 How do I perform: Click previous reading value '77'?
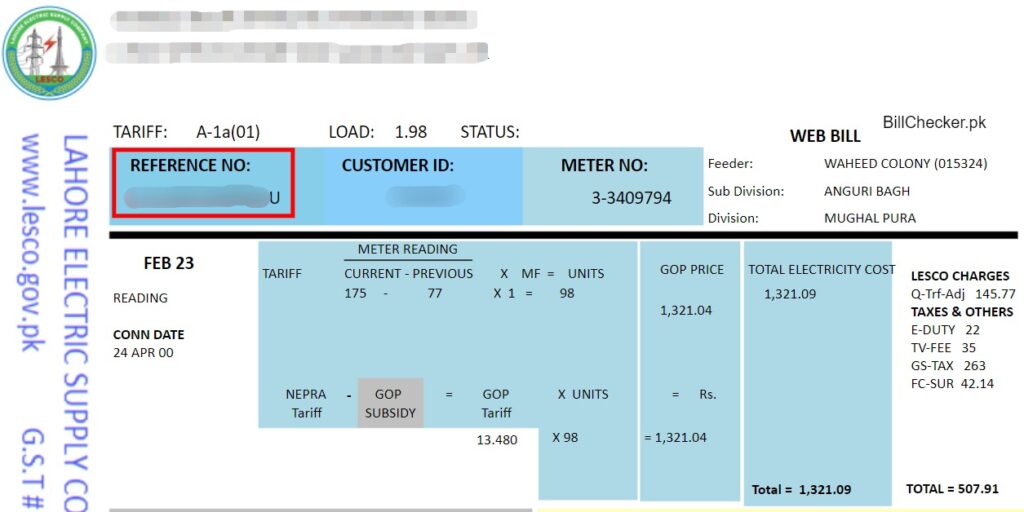(435, 294)
